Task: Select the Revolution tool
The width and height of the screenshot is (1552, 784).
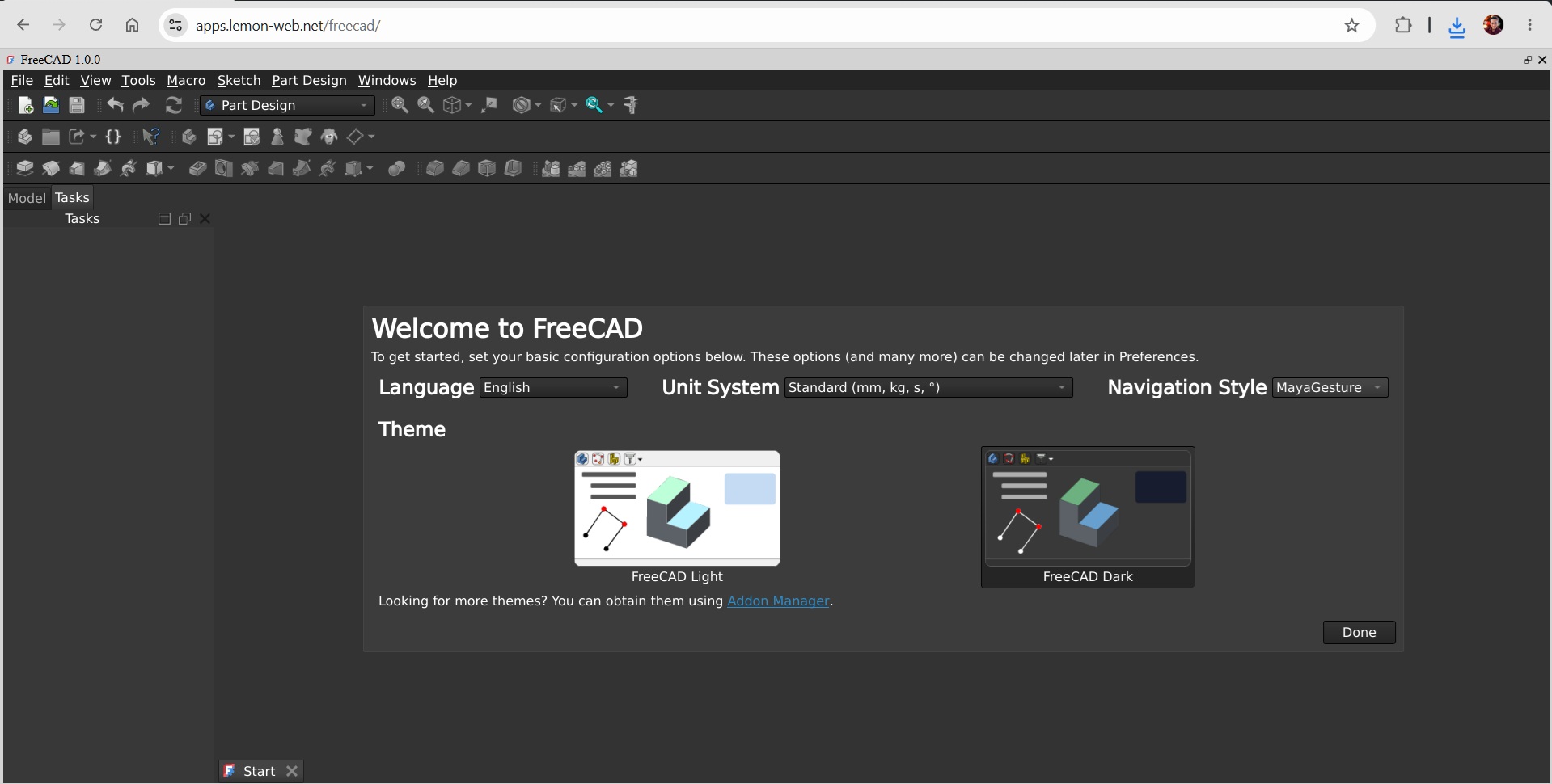Action: [x=51, y=168]
